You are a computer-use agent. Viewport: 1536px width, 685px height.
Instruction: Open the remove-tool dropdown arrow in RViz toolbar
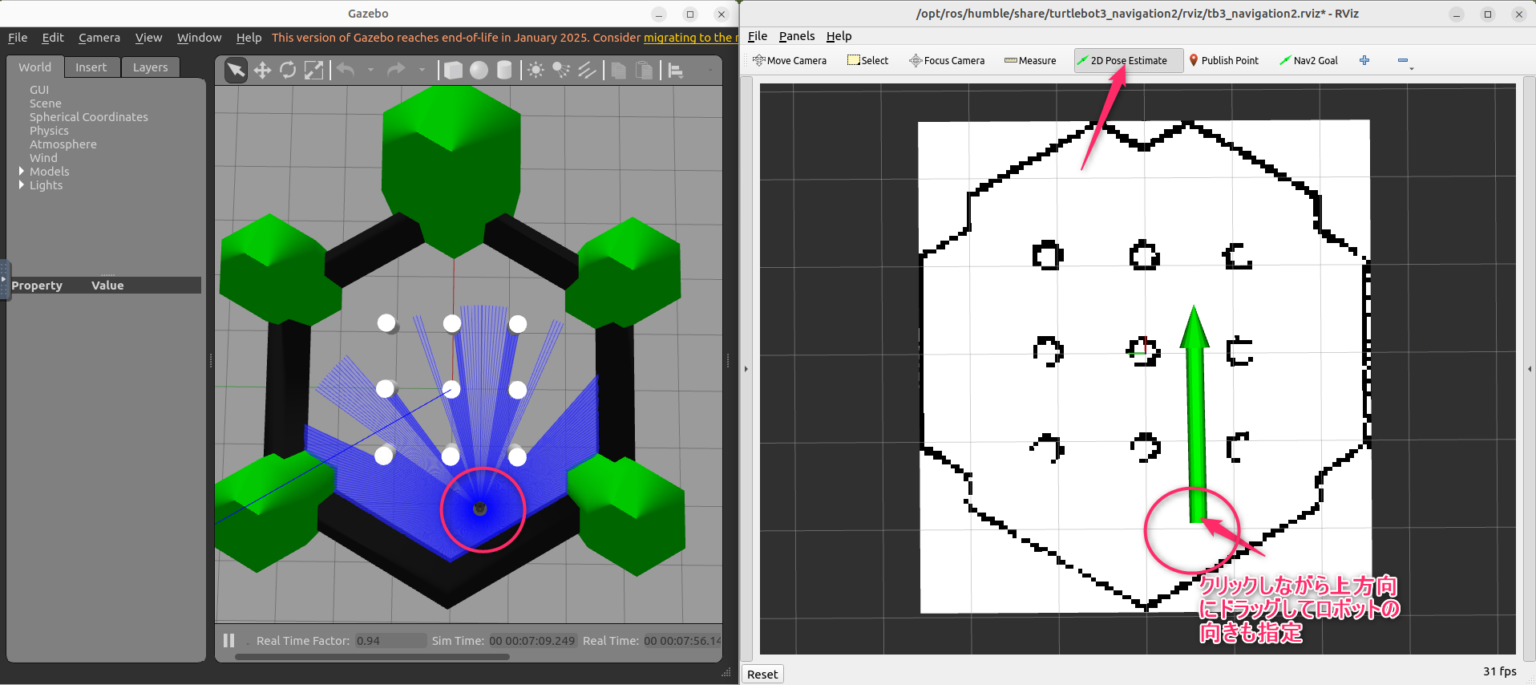click(1412, 69)
